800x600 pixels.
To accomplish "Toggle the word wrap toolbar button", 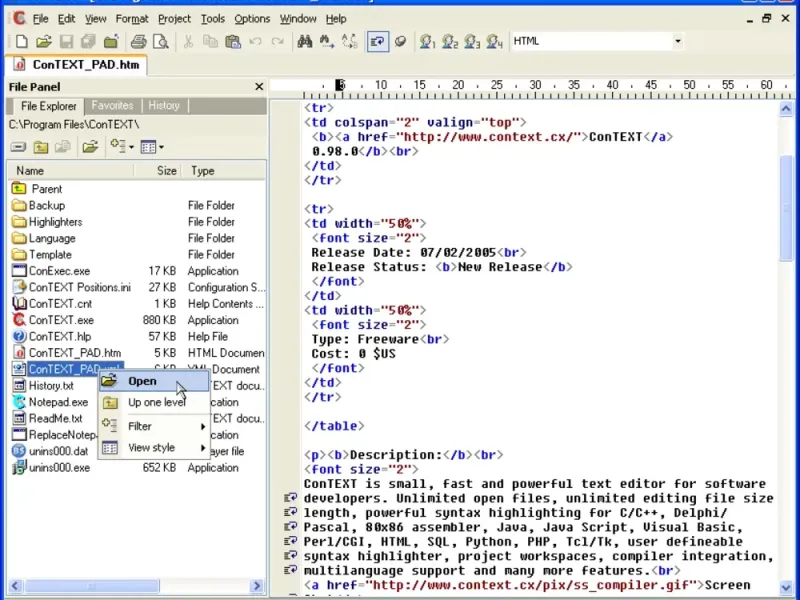I will coord(377,41).
